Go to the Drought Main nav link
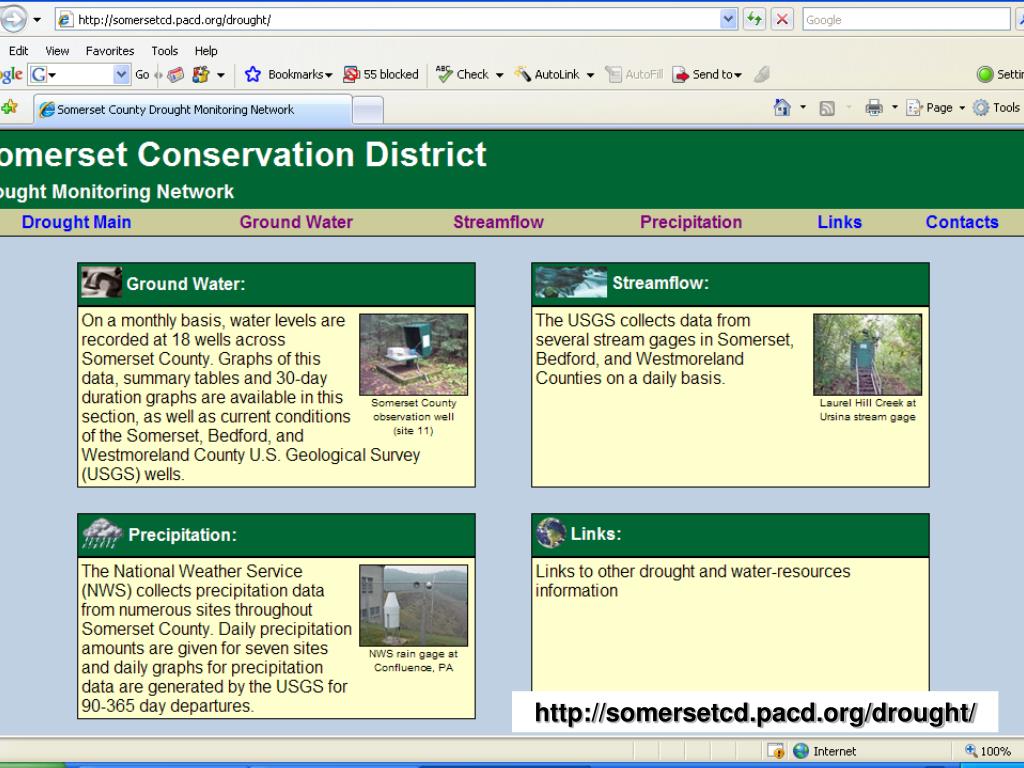1024x768 pixels. pyautogui.click(x=76, y=222)
